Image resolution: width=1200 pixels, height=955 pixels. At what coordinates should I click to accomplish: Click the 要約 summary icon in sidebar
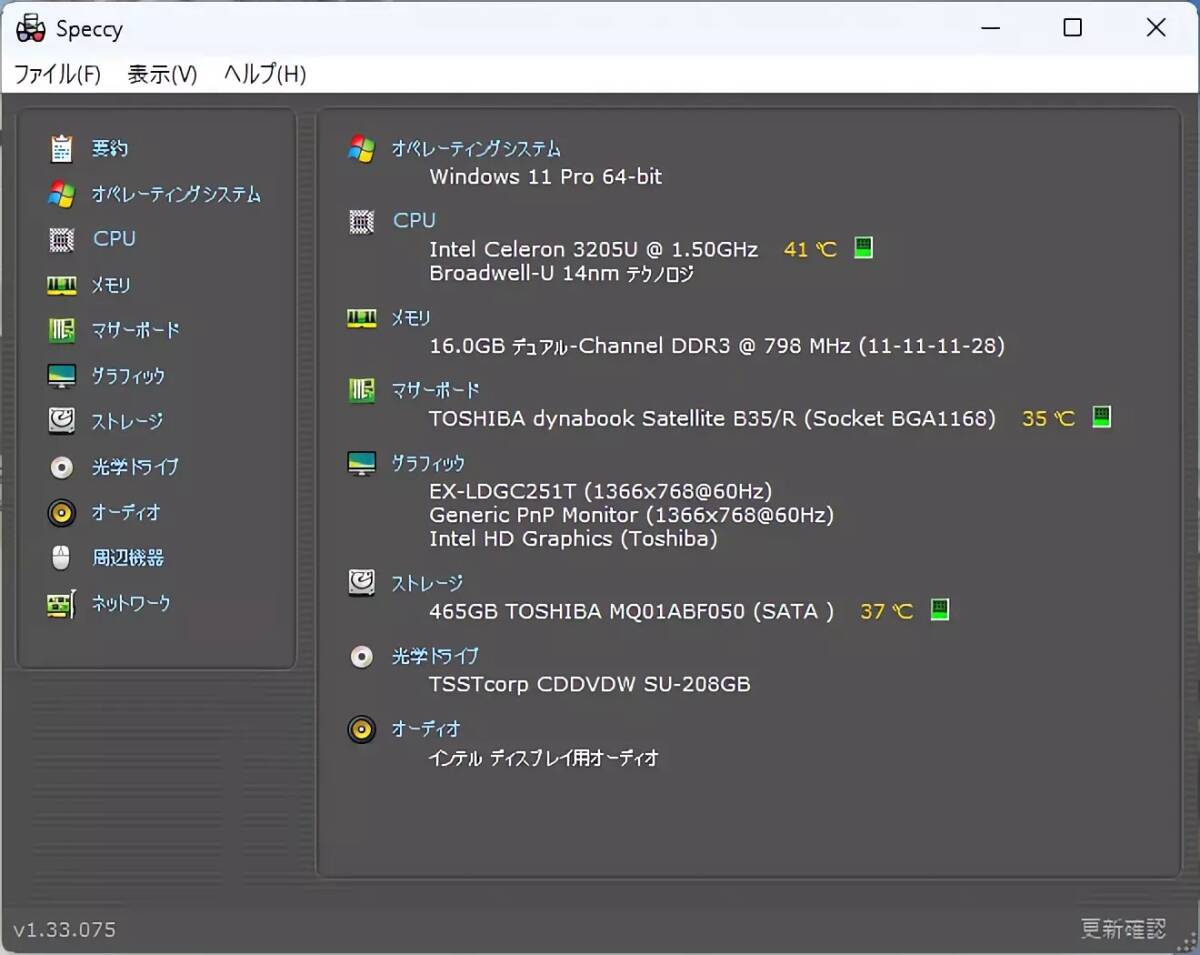click(62, 149)
